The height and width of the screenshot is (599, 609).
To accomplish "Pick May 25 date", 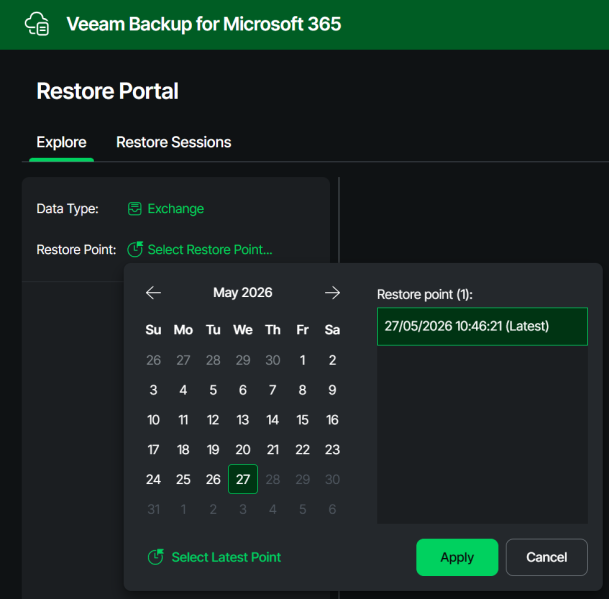I will tap(183, 479).
